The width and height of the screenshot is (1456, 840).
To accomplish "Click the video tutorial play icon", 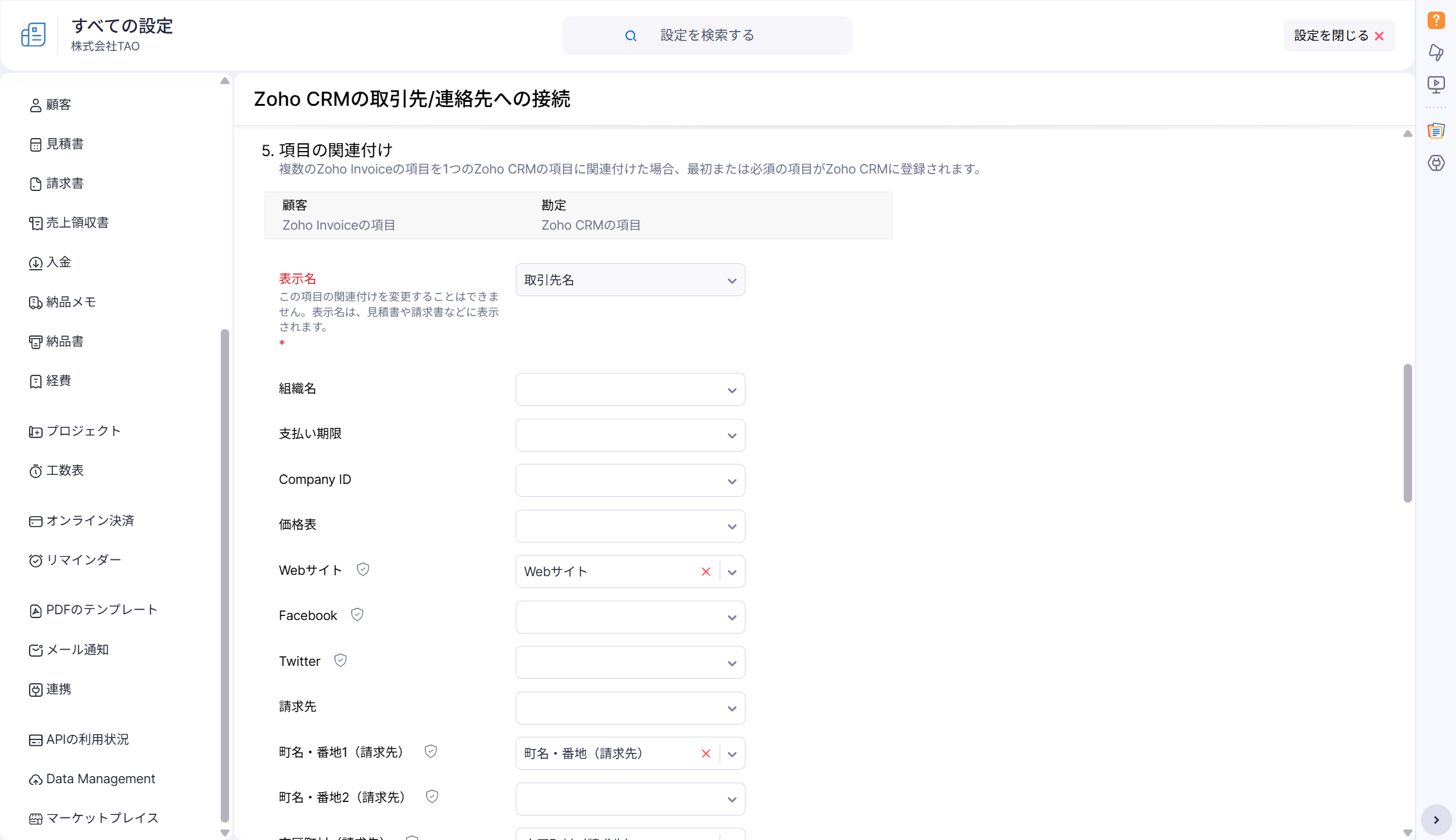I will [1436, 85].
